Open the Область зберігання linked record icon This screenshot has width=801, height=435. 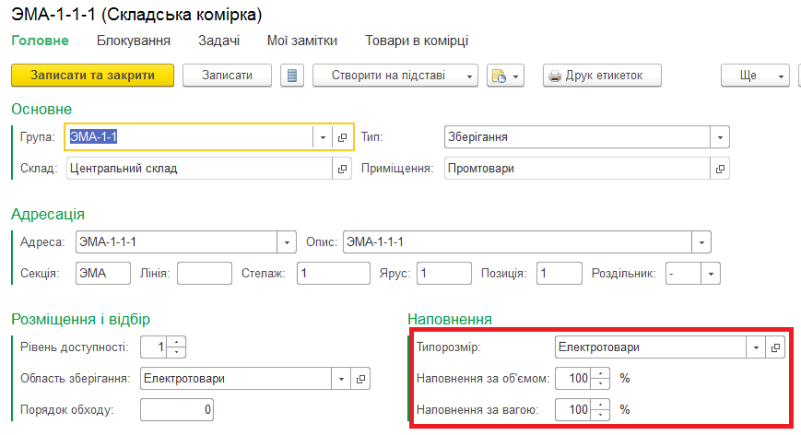tap(361, 379)
